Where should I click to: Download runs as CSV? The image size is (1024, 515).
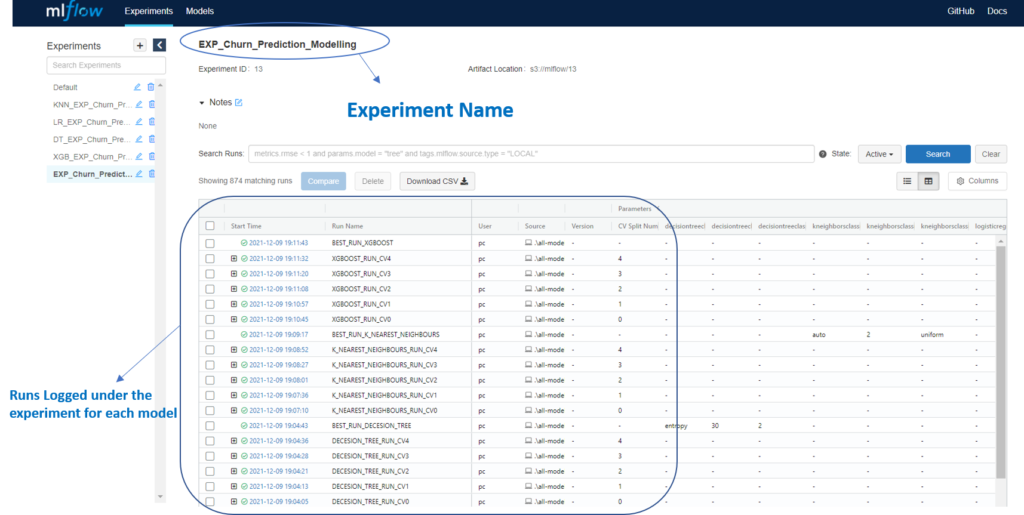point(437,181)
